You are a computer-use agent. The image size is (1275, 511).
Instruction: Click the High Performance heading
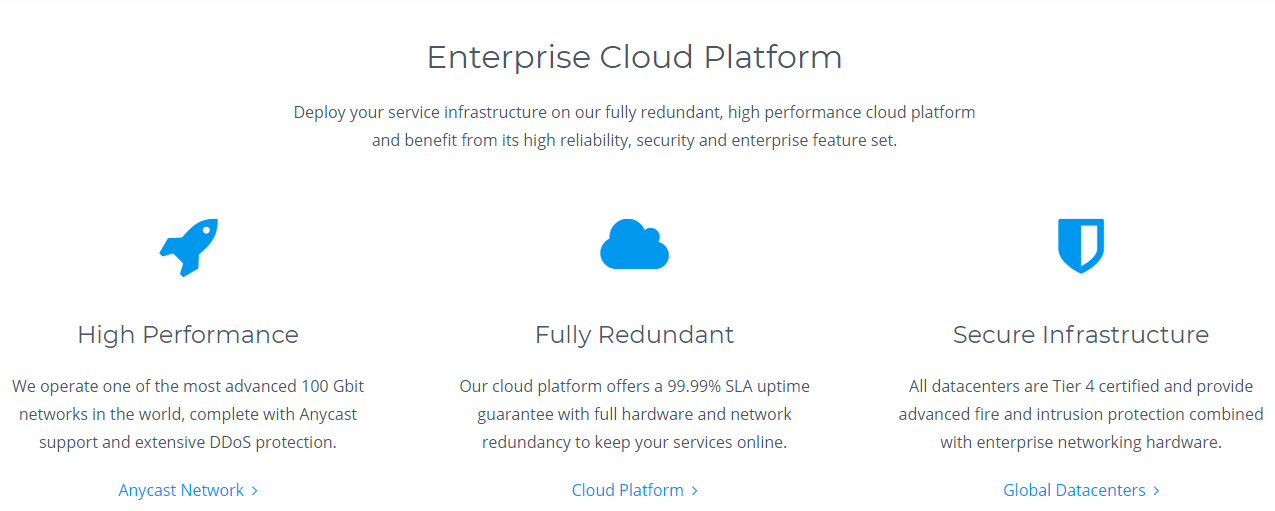tap(188, 334)
